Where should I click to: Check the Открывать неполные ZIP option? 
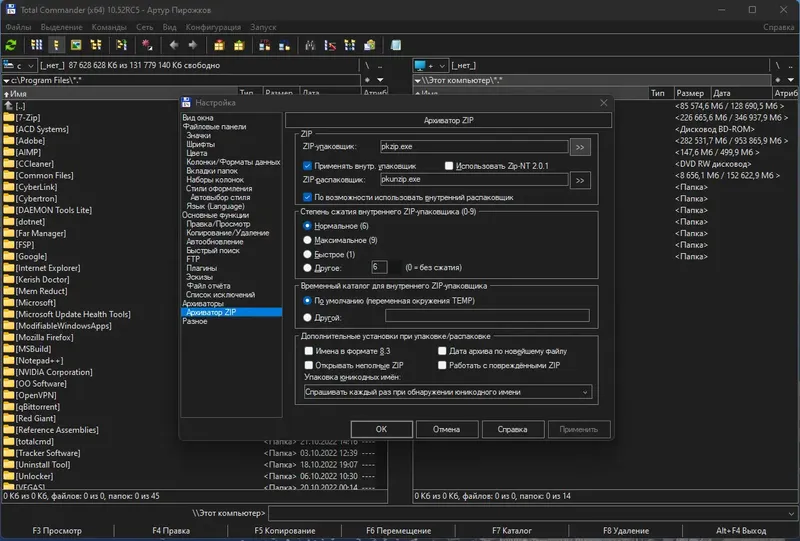click(308, 365)
